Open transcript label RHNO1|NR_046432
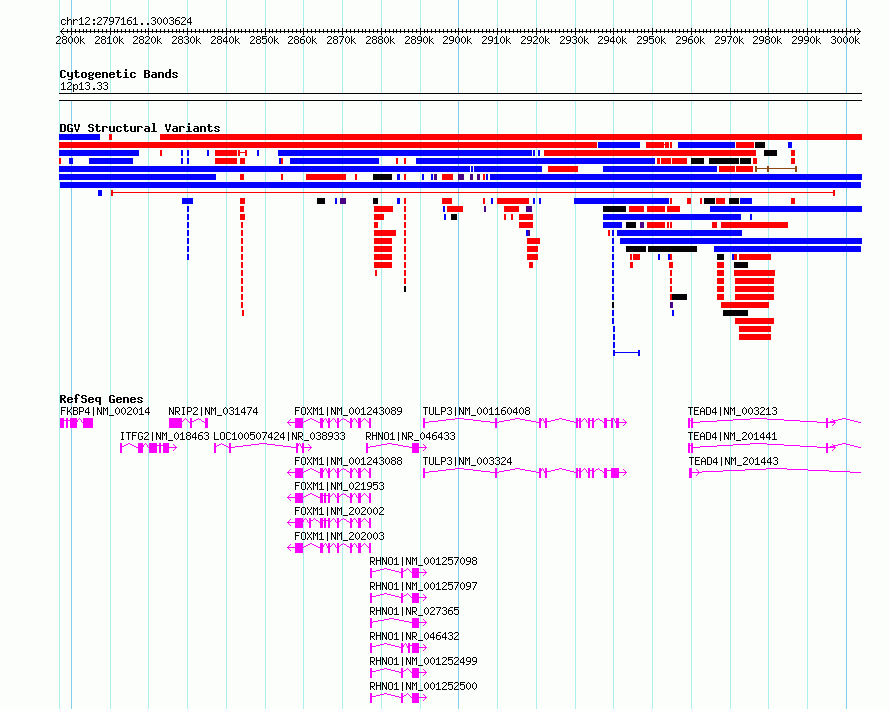Screen dimensions: 890x709 tap(414, 636)
